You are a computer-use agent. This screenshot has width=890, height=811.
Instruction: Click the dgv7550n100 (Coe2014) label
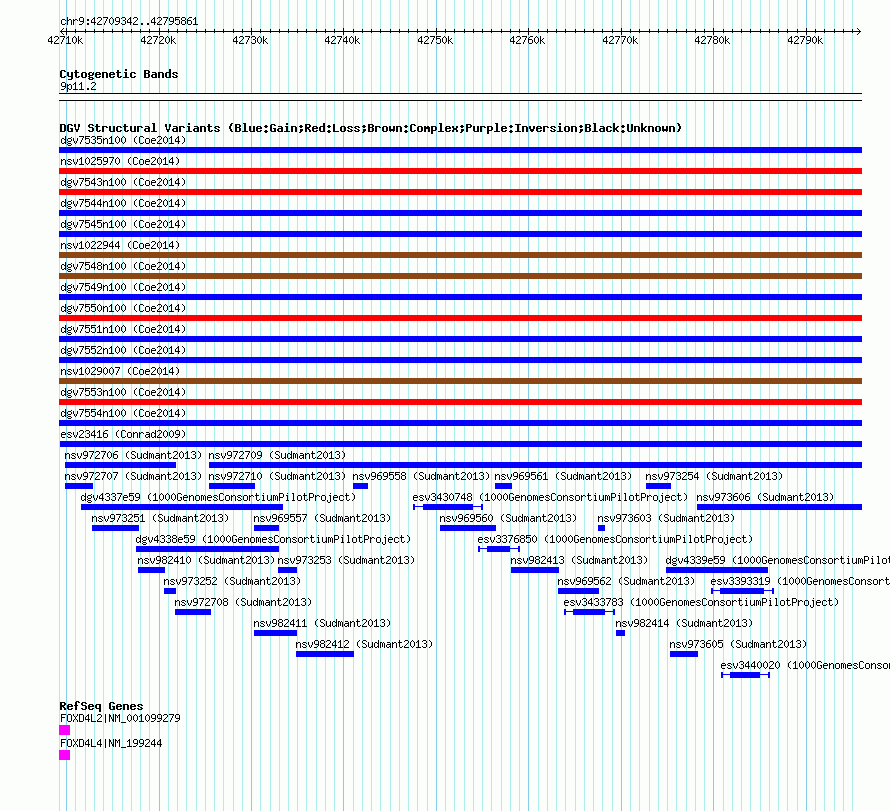click(123, 308)
